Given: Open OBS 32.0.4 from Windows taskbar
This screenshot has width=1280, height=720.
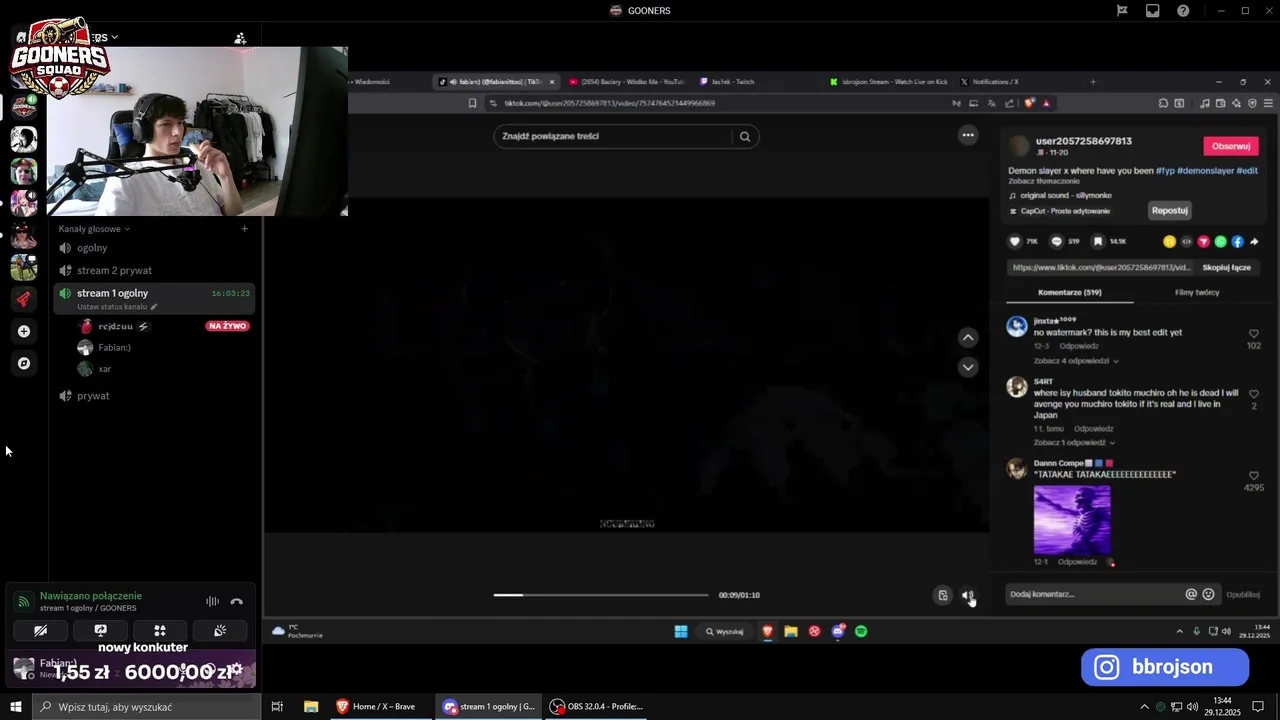Looking at the screenshot, I should tap(597, 706).
